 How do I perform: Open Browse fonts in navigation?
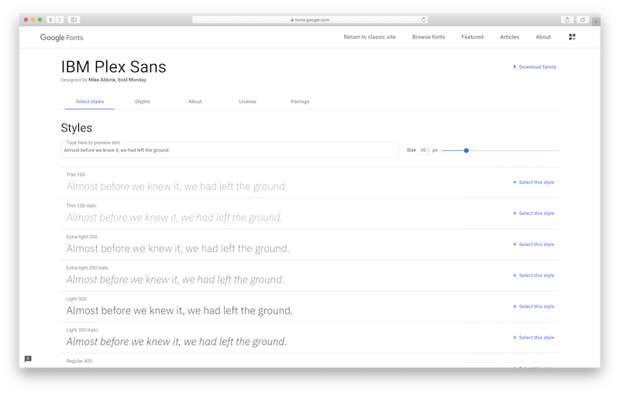coord(429,37)
